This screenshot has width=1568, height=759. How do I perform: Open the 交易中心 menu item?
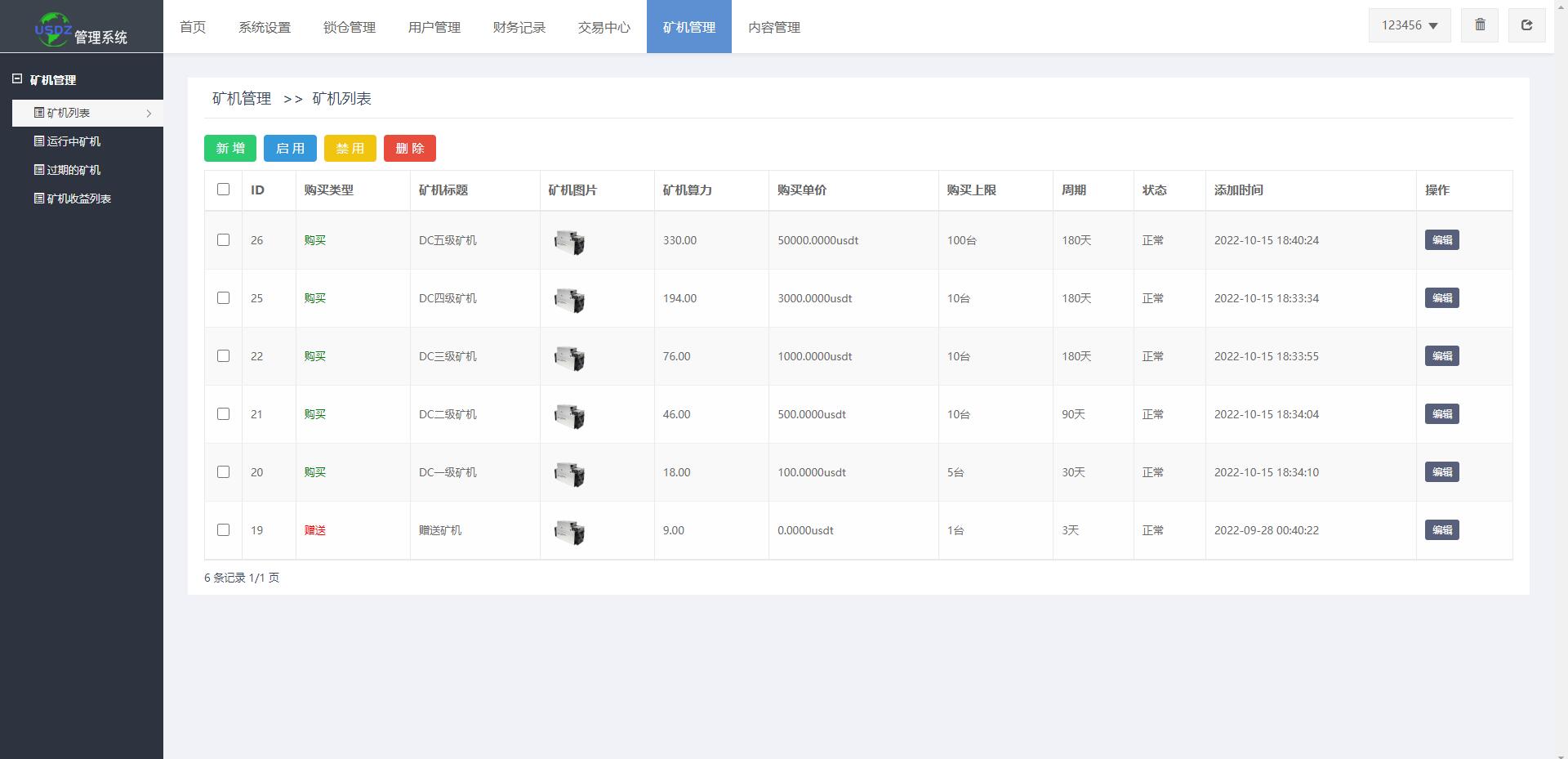[603, 27]
